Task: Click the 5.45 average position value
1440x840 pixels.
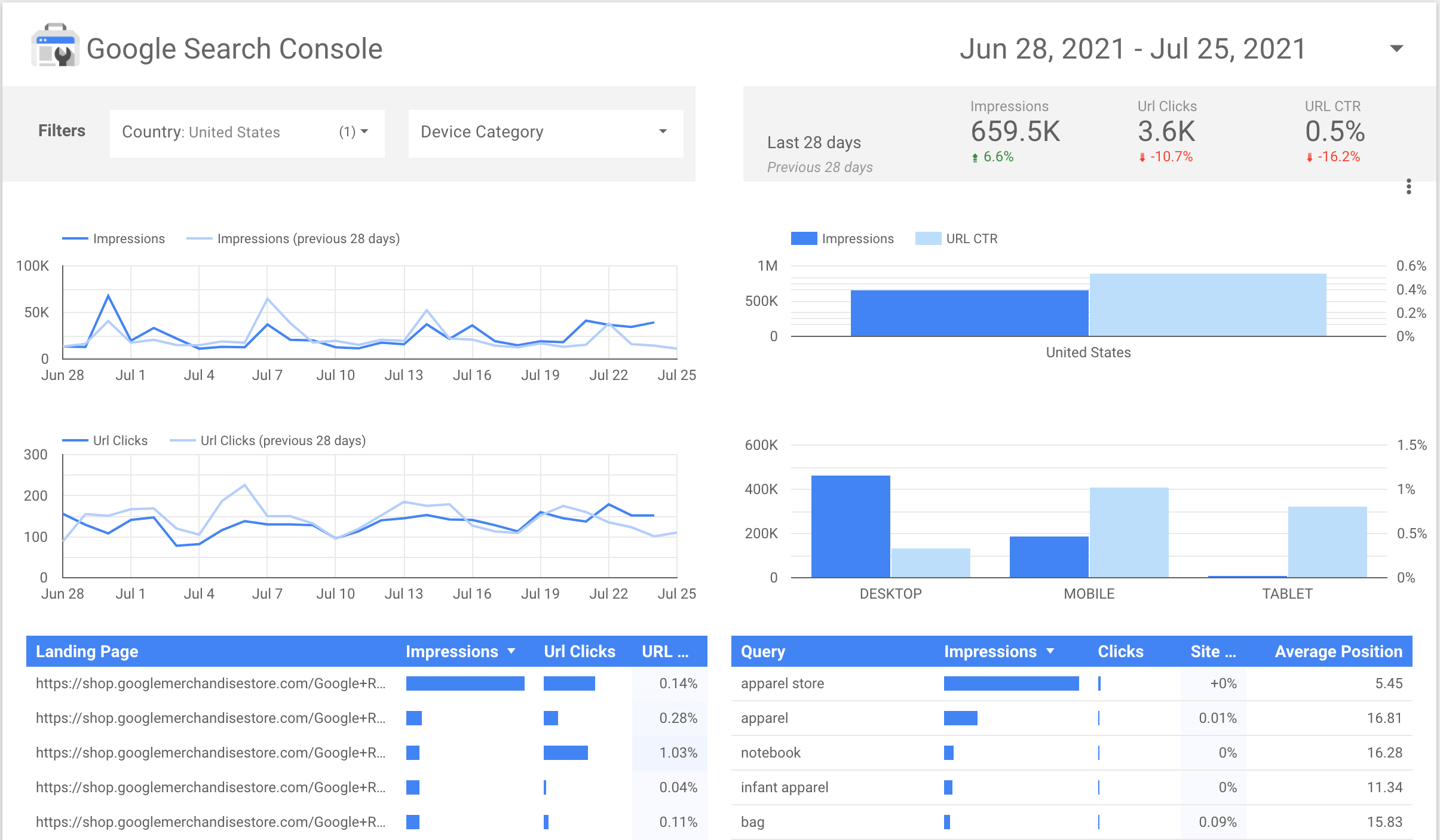Action: click(x=1389, y=683)
